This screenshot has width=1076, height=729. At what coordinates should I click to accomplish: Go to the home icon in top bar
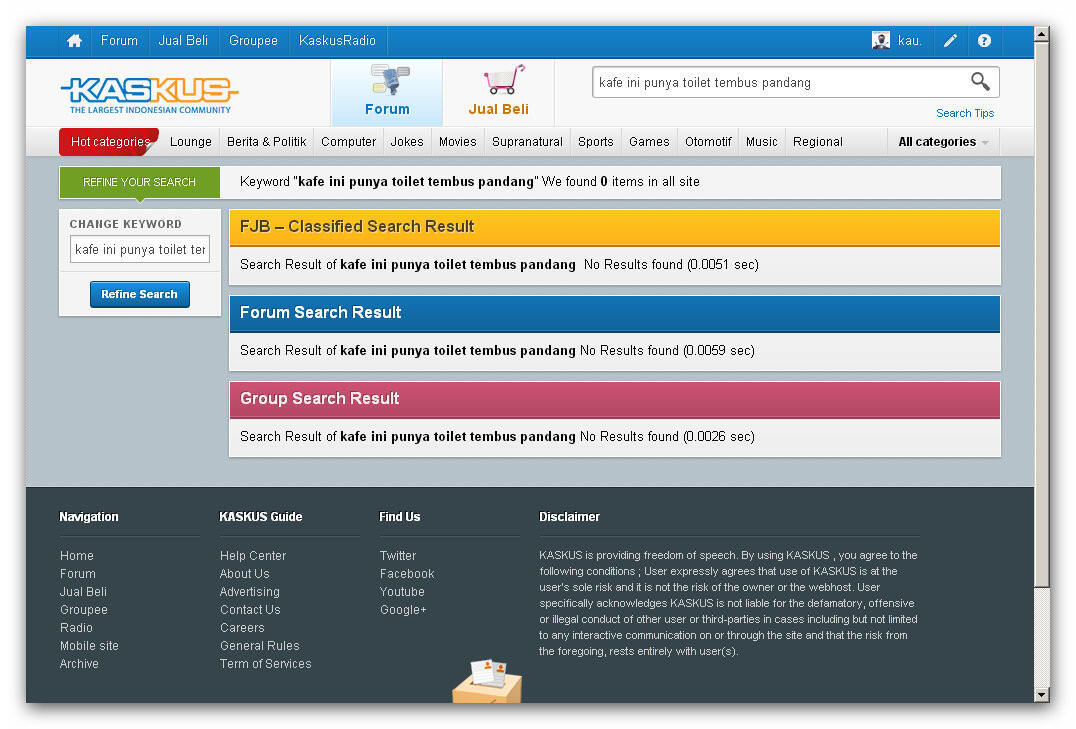74,40
